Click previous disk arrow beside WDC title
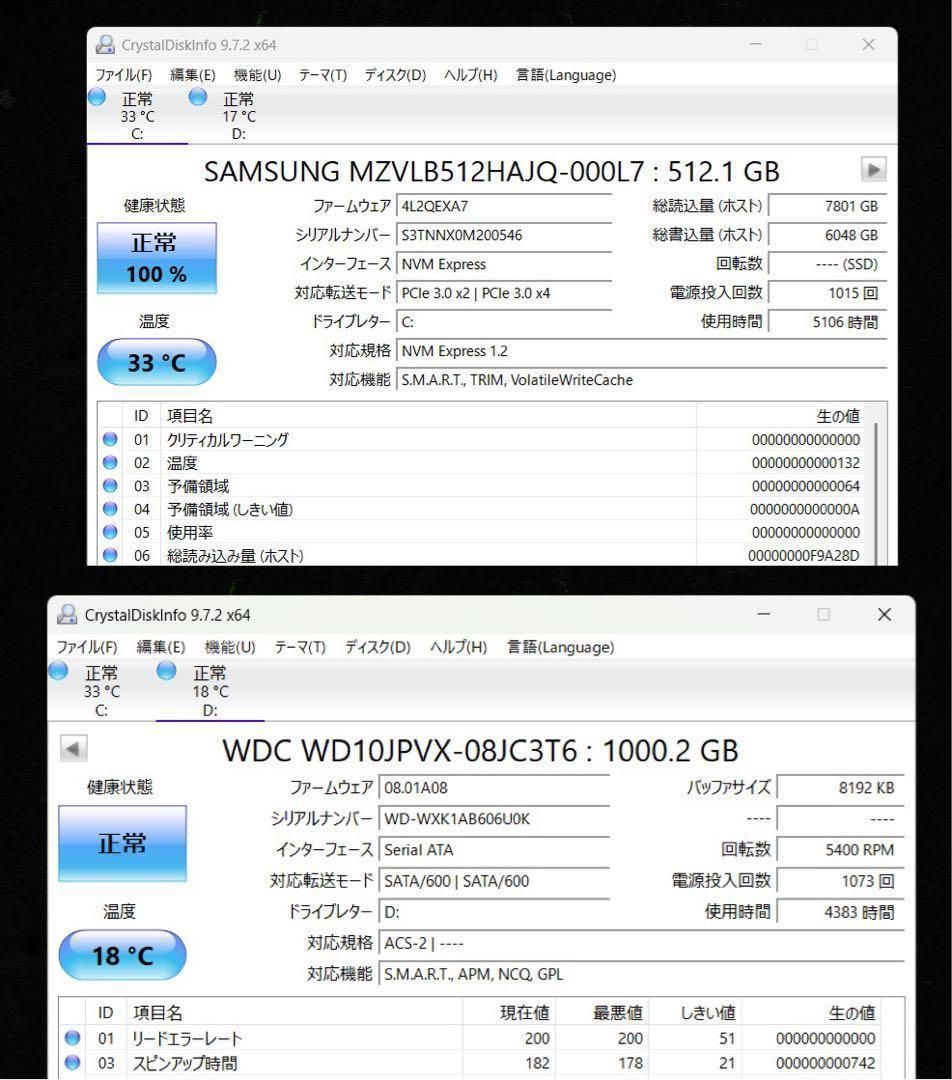 pyautogui.click(x=75, y=748)
